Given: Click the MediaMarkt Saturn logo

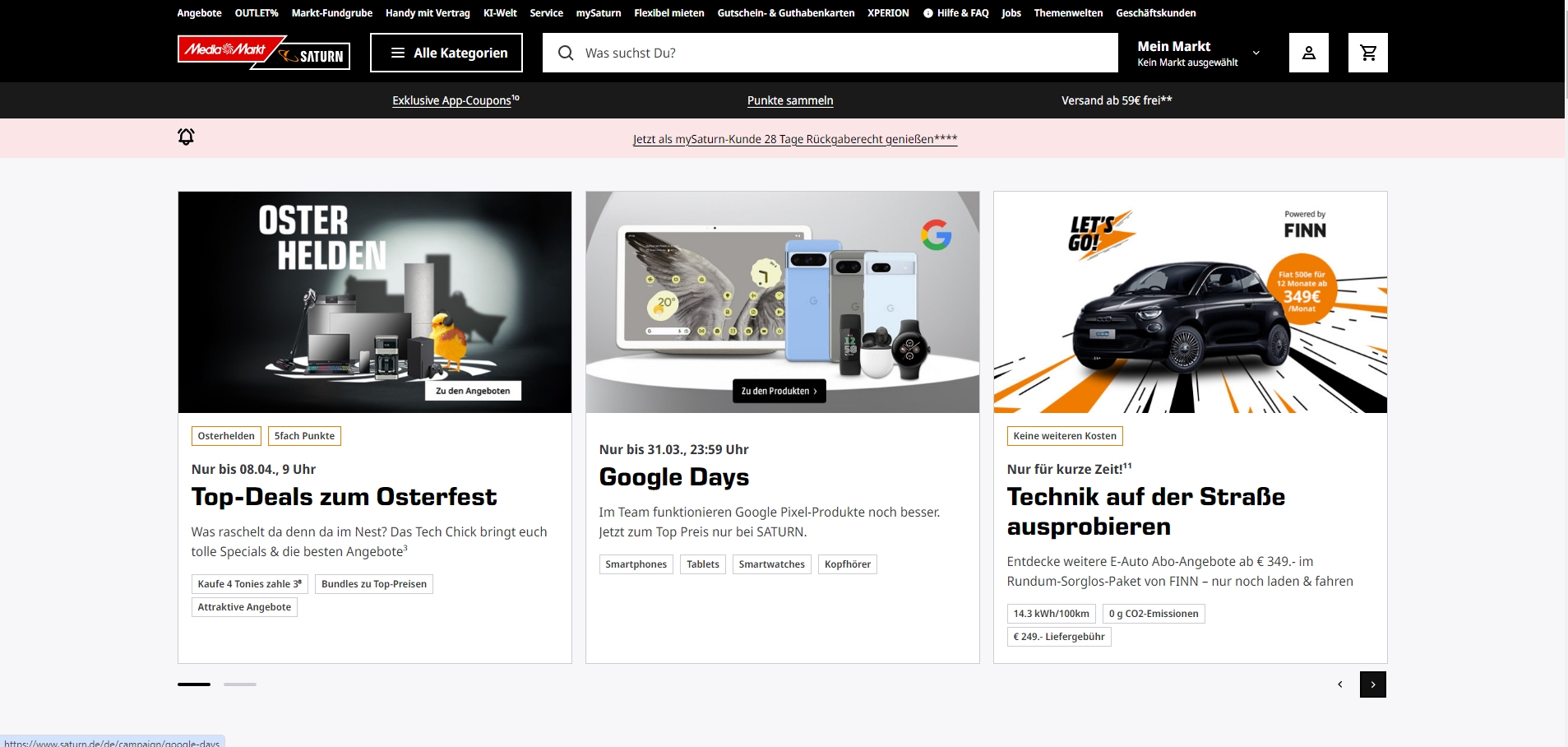Looking at the screenshot, I should tap(264, 53).
